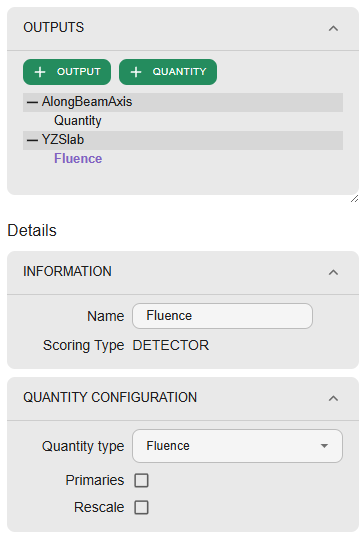Viewport: 363px width, 536px height.
Task: Add a new output with OUTPUT button
Action: click(x=67, y=72)
